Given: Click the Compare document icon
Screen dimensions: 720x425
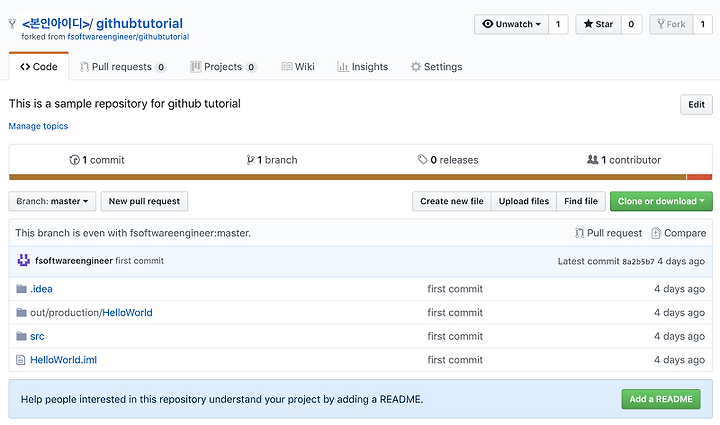Looking at the screenshot, I should pos(656,233).
